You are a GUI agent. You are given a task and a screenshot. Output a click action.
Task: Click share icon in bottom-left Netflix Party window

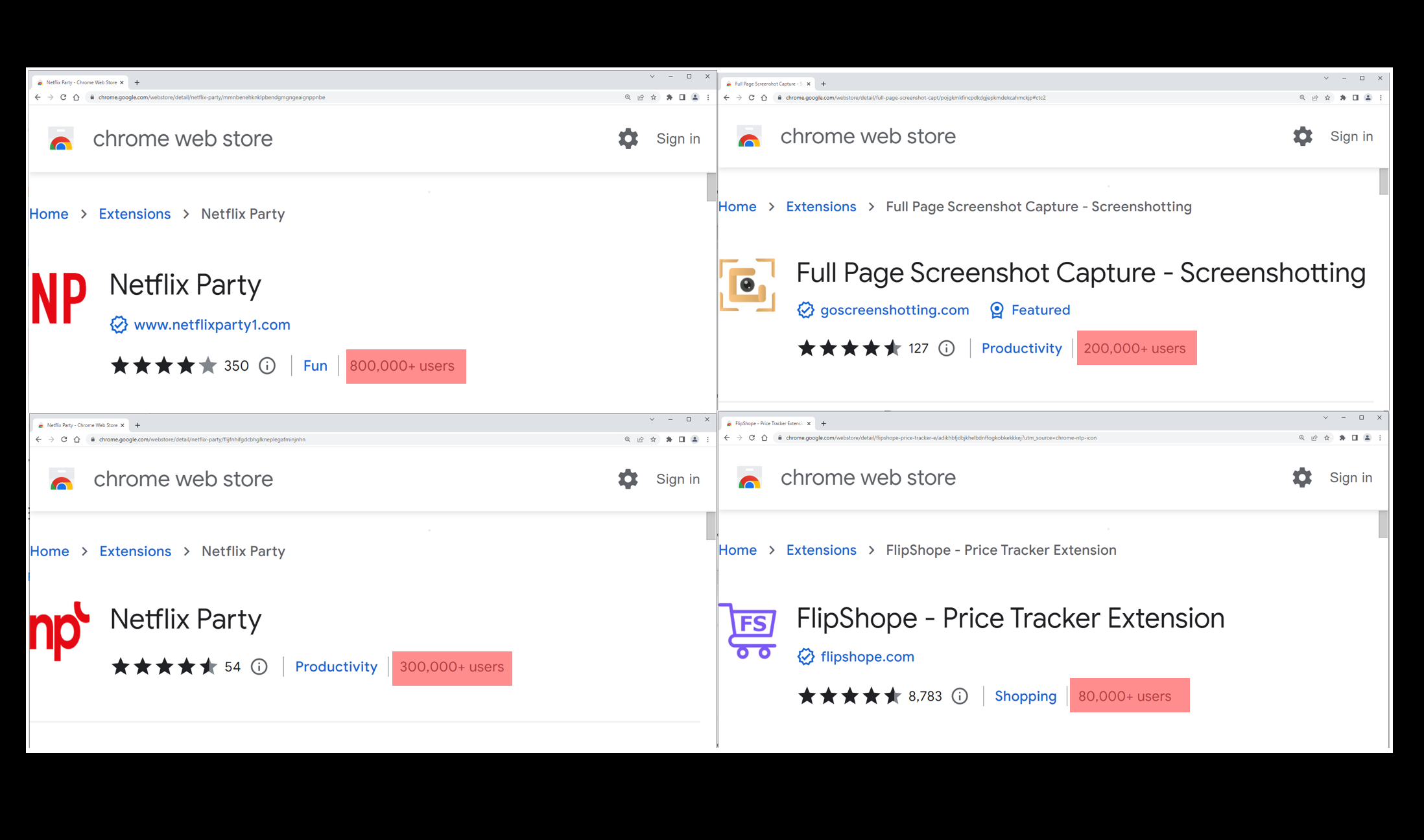pos(640,439)
